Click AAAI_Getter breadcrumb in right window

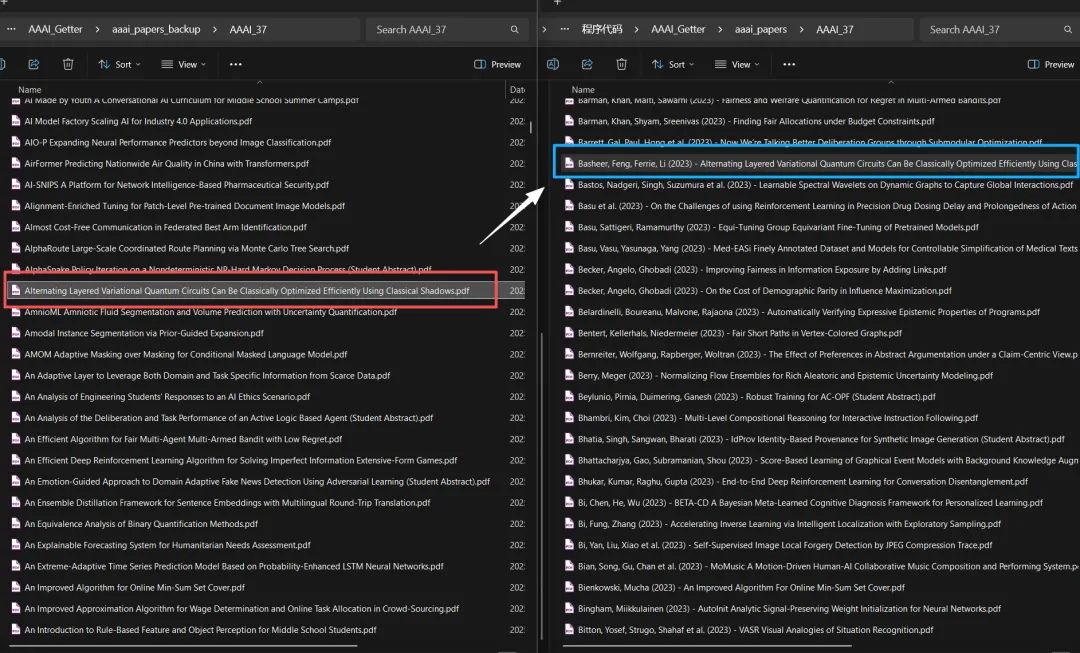[x=678, y=30]
